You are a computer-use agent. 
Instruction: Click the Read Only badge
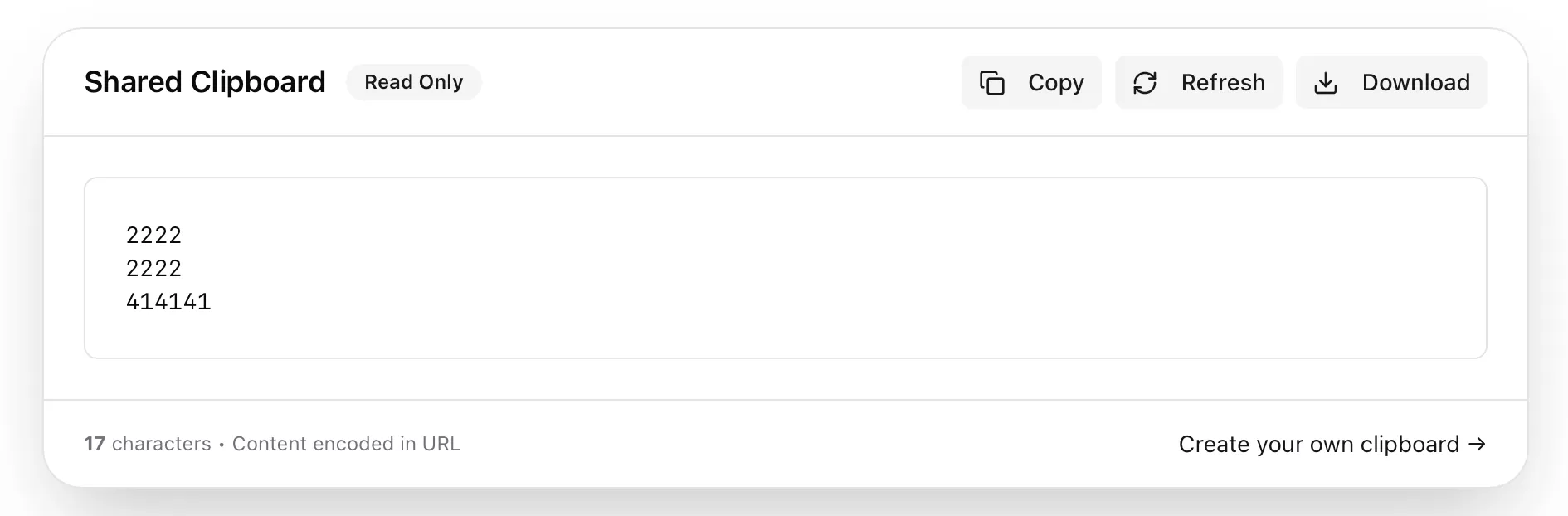pos(413,82)
